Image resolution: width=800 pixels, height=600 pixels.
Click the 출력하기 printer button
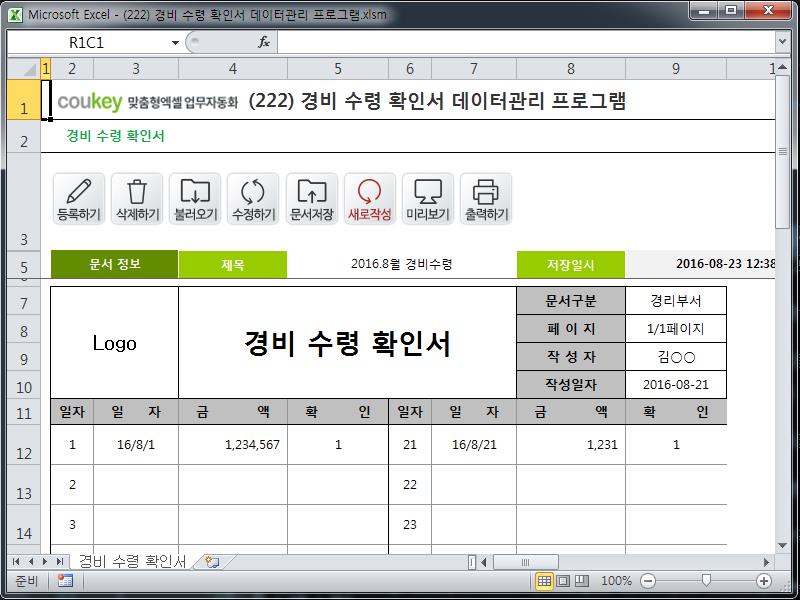486,198
